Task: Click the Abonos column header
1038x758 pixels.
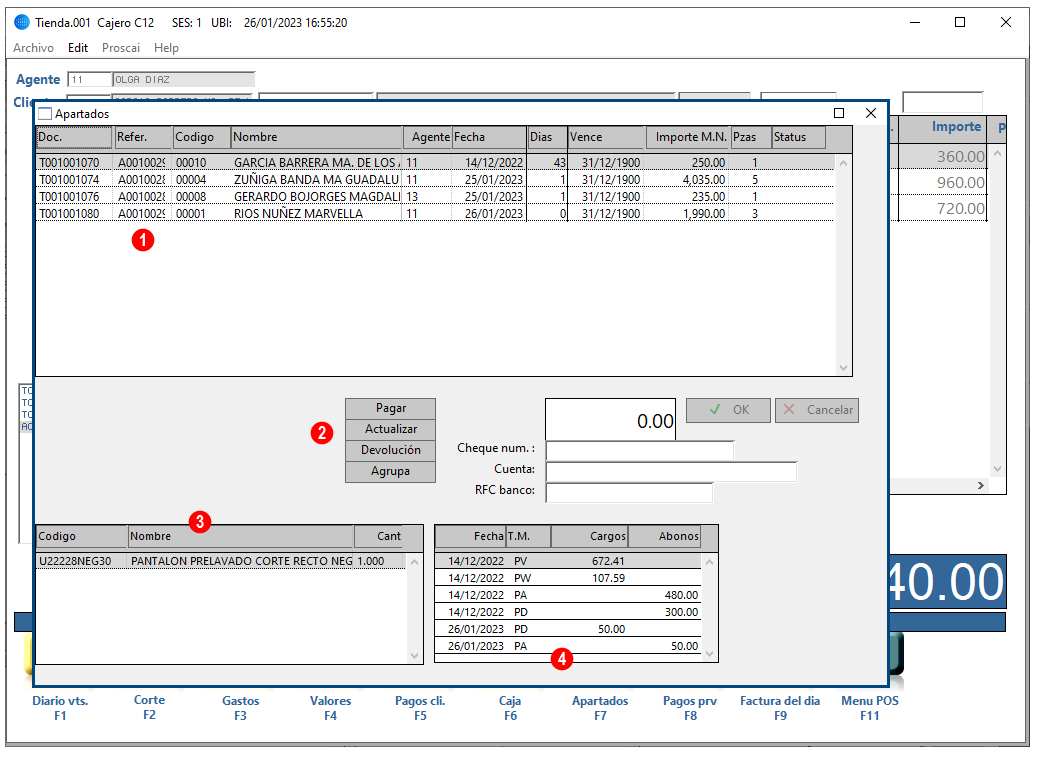Action: tap(664, 536)
